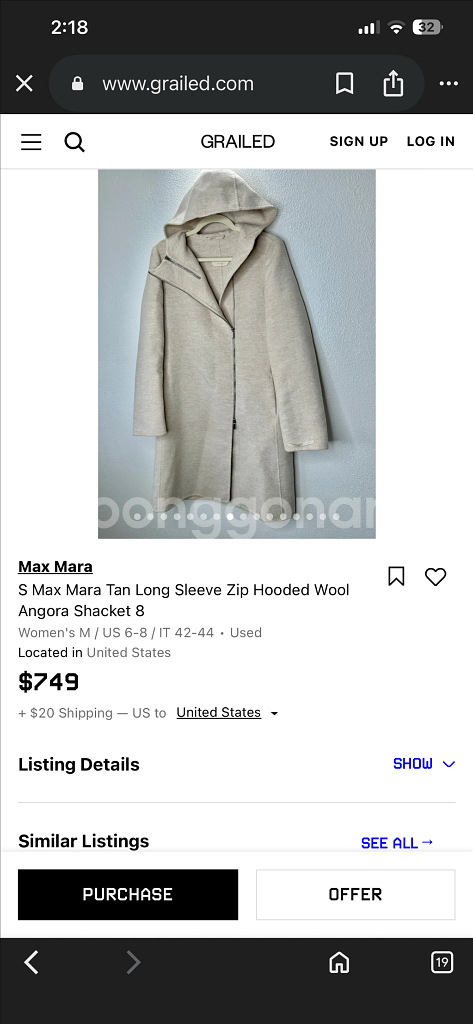Save the listing with the bookmark icon
Screen dimensions: 473x1024
pyautogui.click(x=396, y=576)
